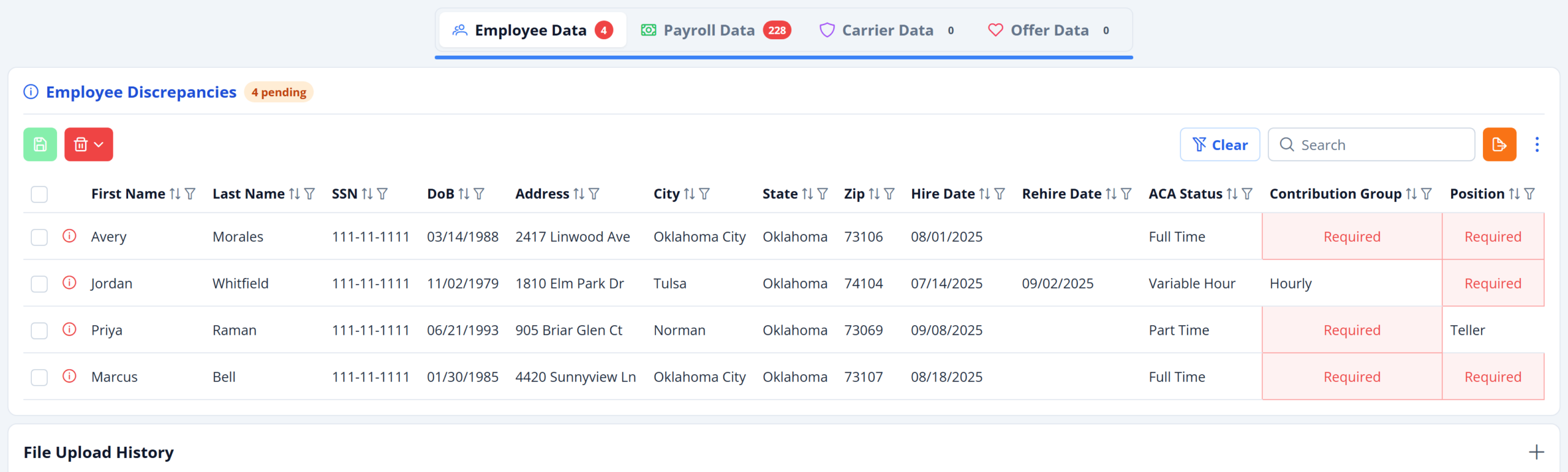The width and height of the screenshot is (1568, 472).
Task: Click the green save icon button
Action: click(40, 144)
